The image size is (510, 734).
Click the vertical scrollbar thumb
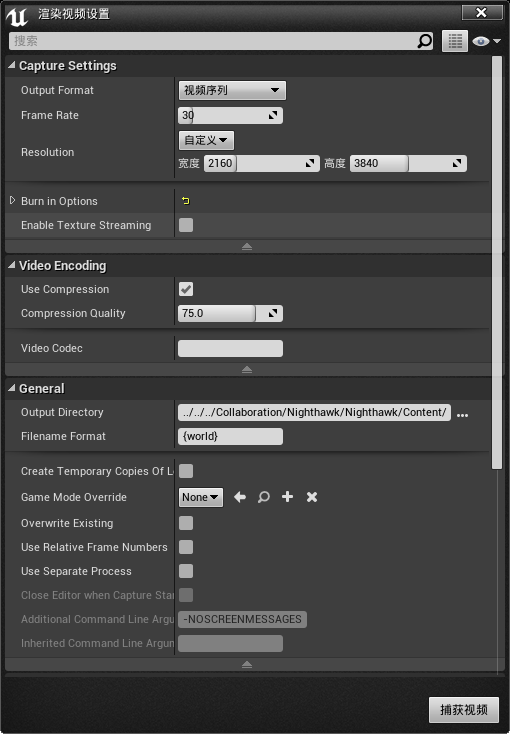(496, 262)
